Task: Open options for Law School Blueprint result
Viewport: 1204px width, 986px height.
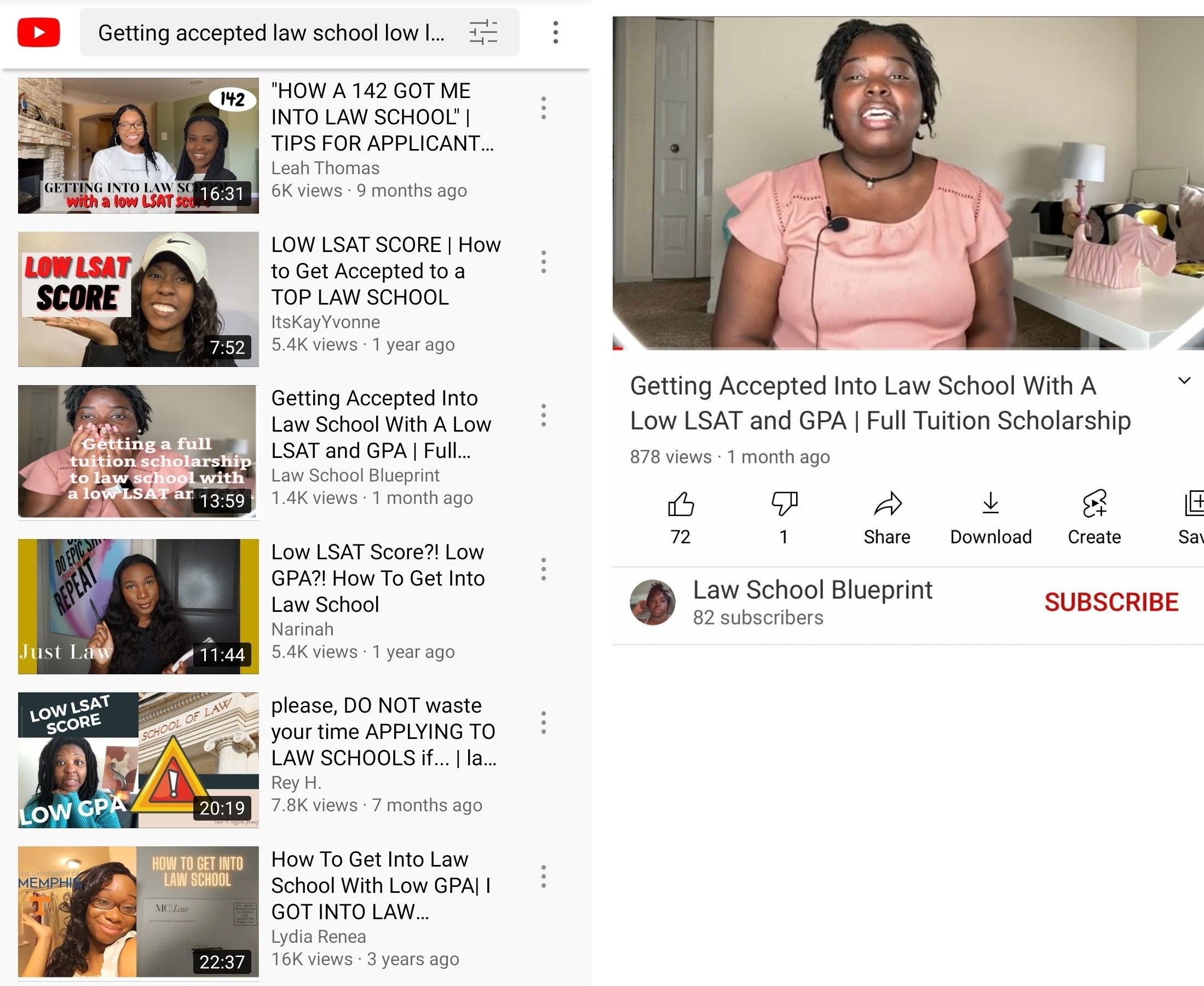Action: coord(543,415)
